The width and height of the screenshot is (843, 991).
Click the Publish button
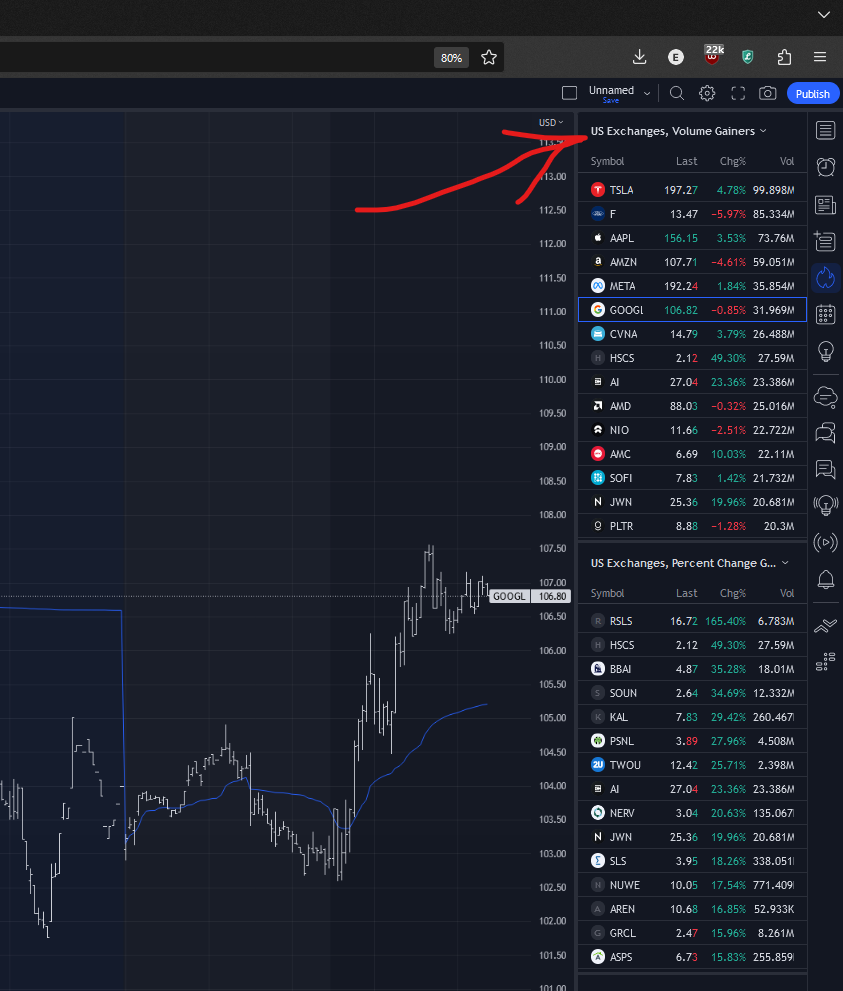[813, 94]
